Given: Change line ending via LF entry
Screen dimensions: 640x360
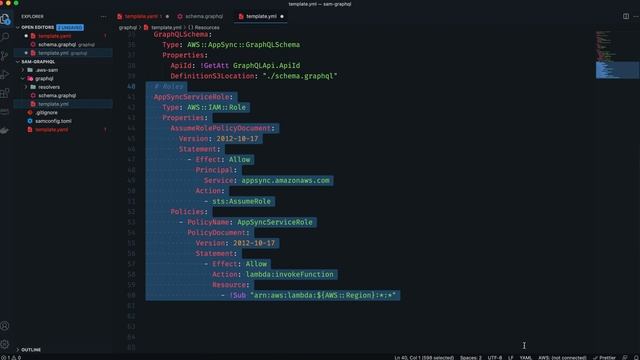Looking at the screenshot, I should 511,358.
